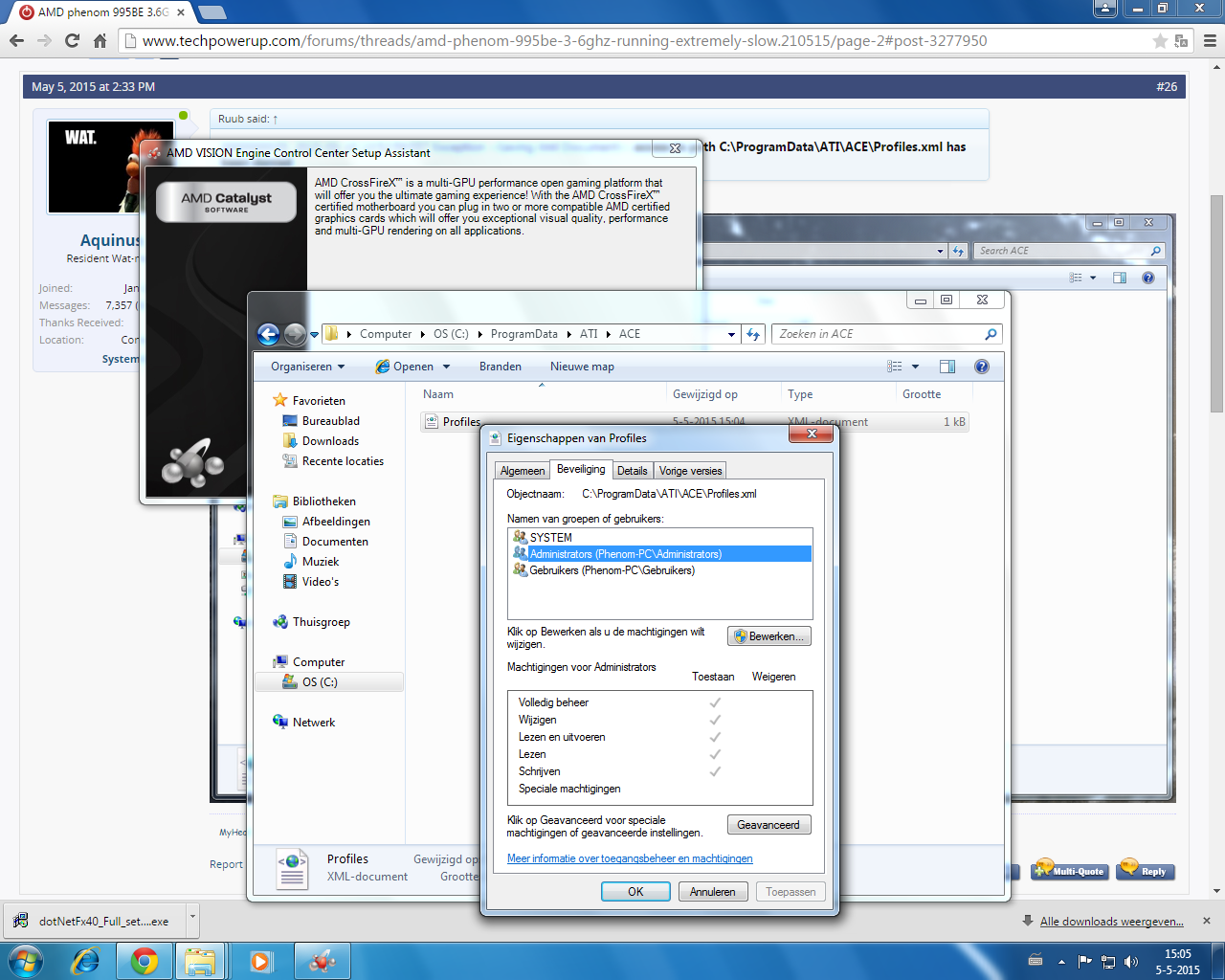Open File Explorer taskbar icon
1225x980 pixels.
[x=200, y=961]
